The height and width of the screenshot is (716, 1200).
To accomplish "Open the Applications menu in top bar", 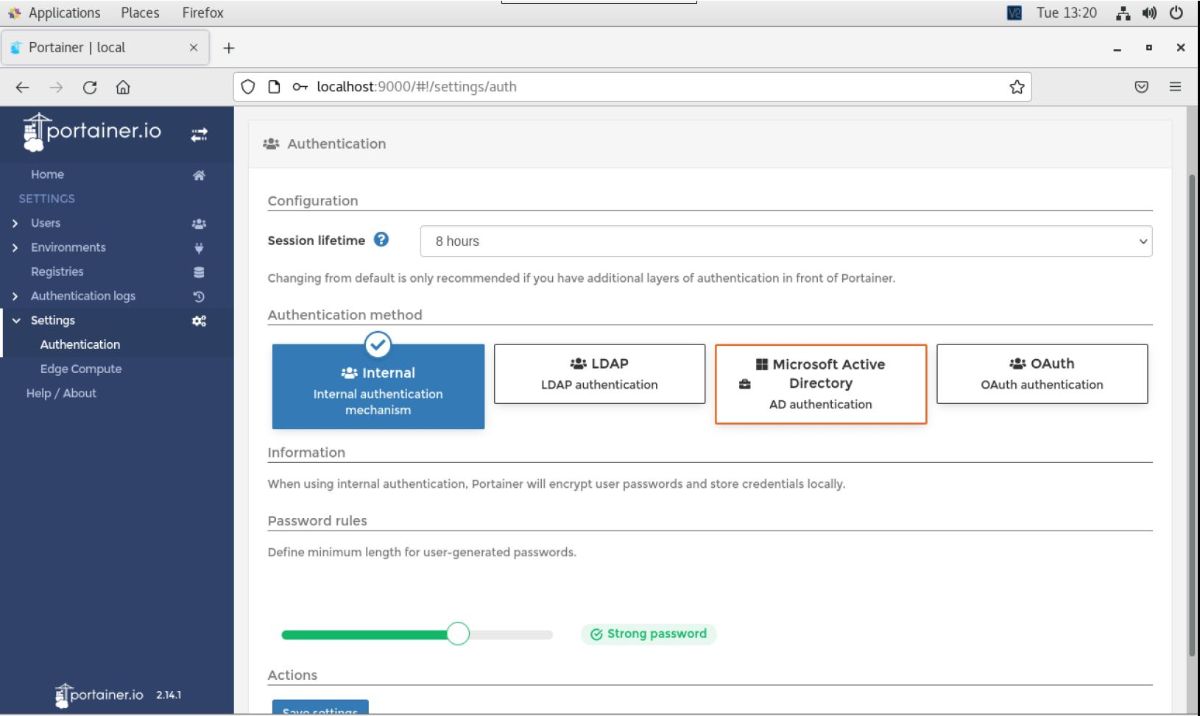I will tap(64, 13).
